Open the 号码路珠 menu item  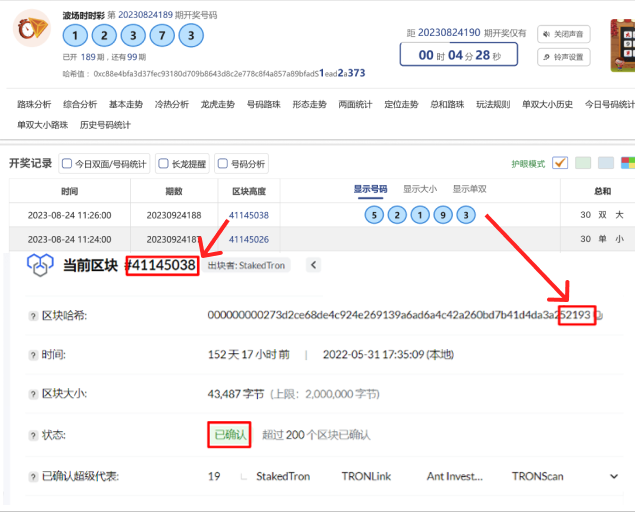click(x=264, y=104)
